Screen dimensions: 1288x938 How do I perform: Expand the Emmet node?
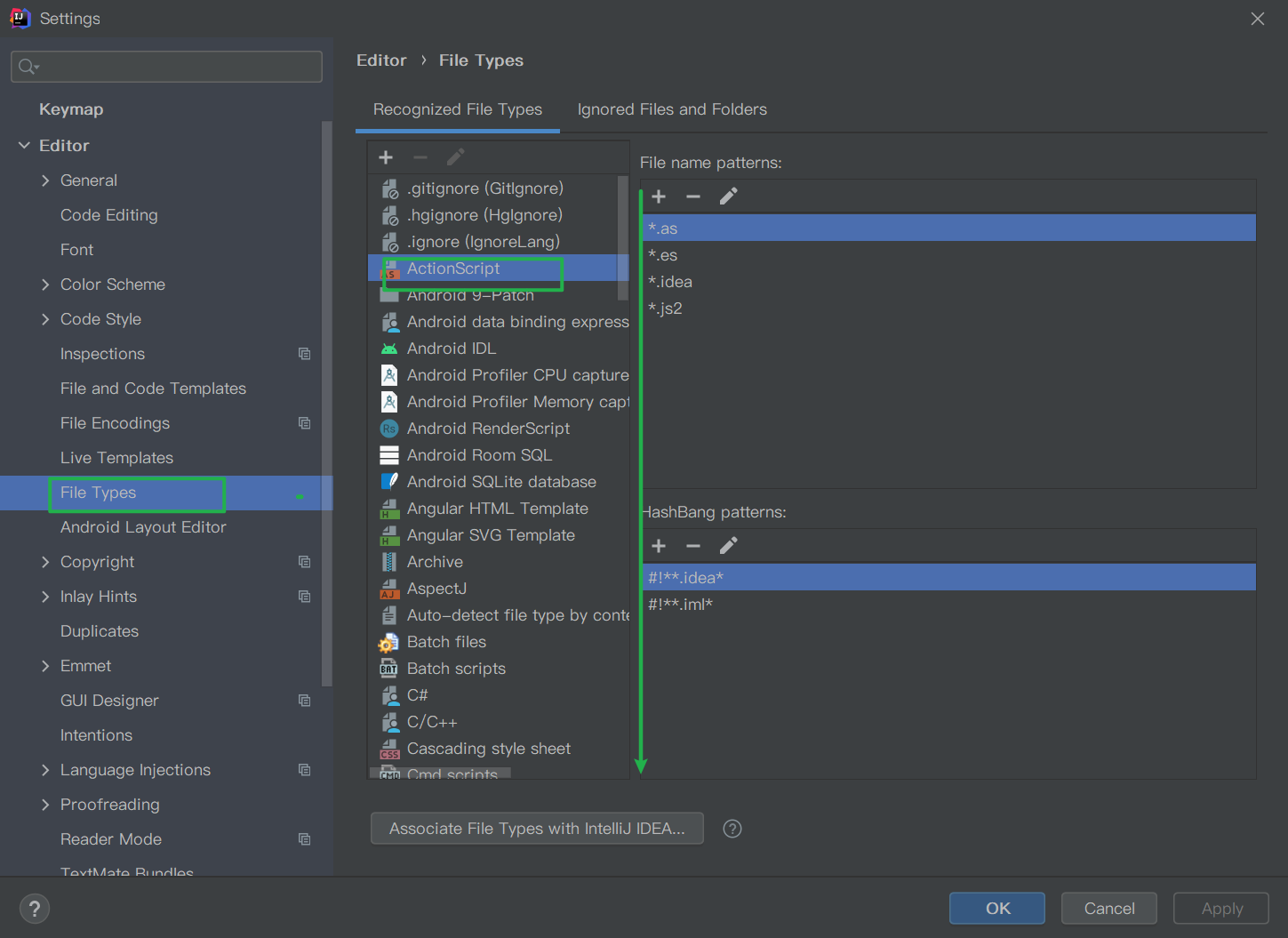point(45,666)
